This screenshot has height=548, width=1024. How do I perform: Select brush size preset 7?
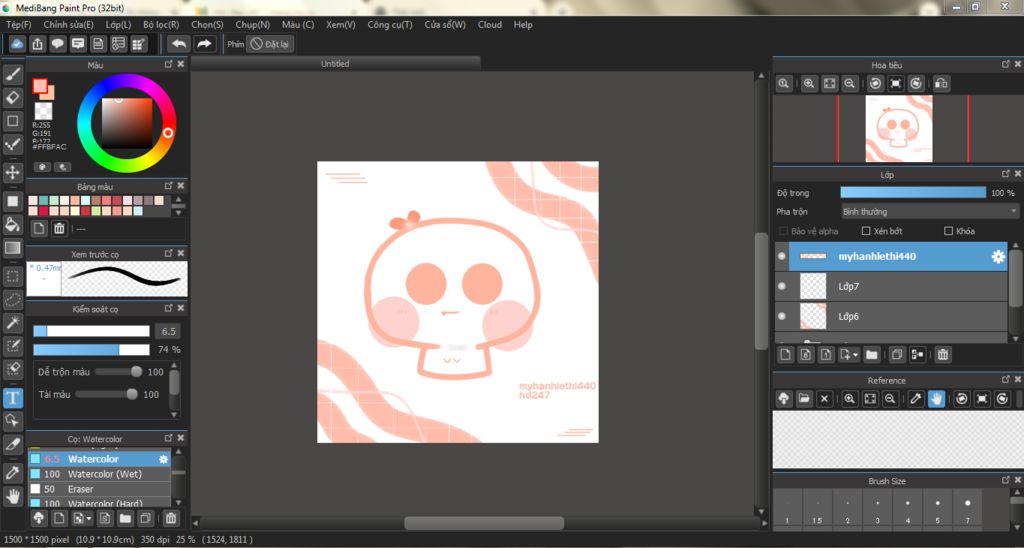coord(967,510)
